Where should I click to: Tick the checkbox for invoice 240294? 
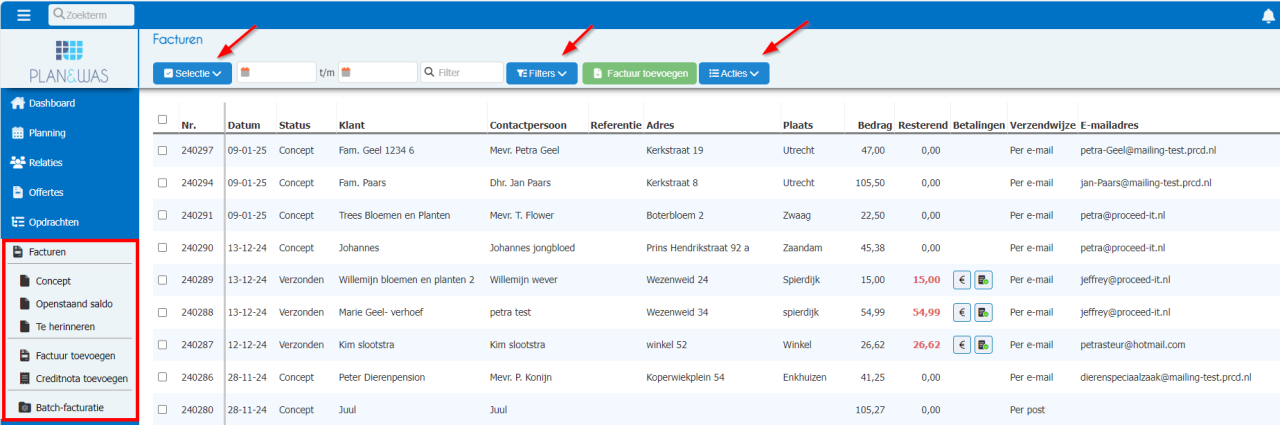(x=163, y=183)
